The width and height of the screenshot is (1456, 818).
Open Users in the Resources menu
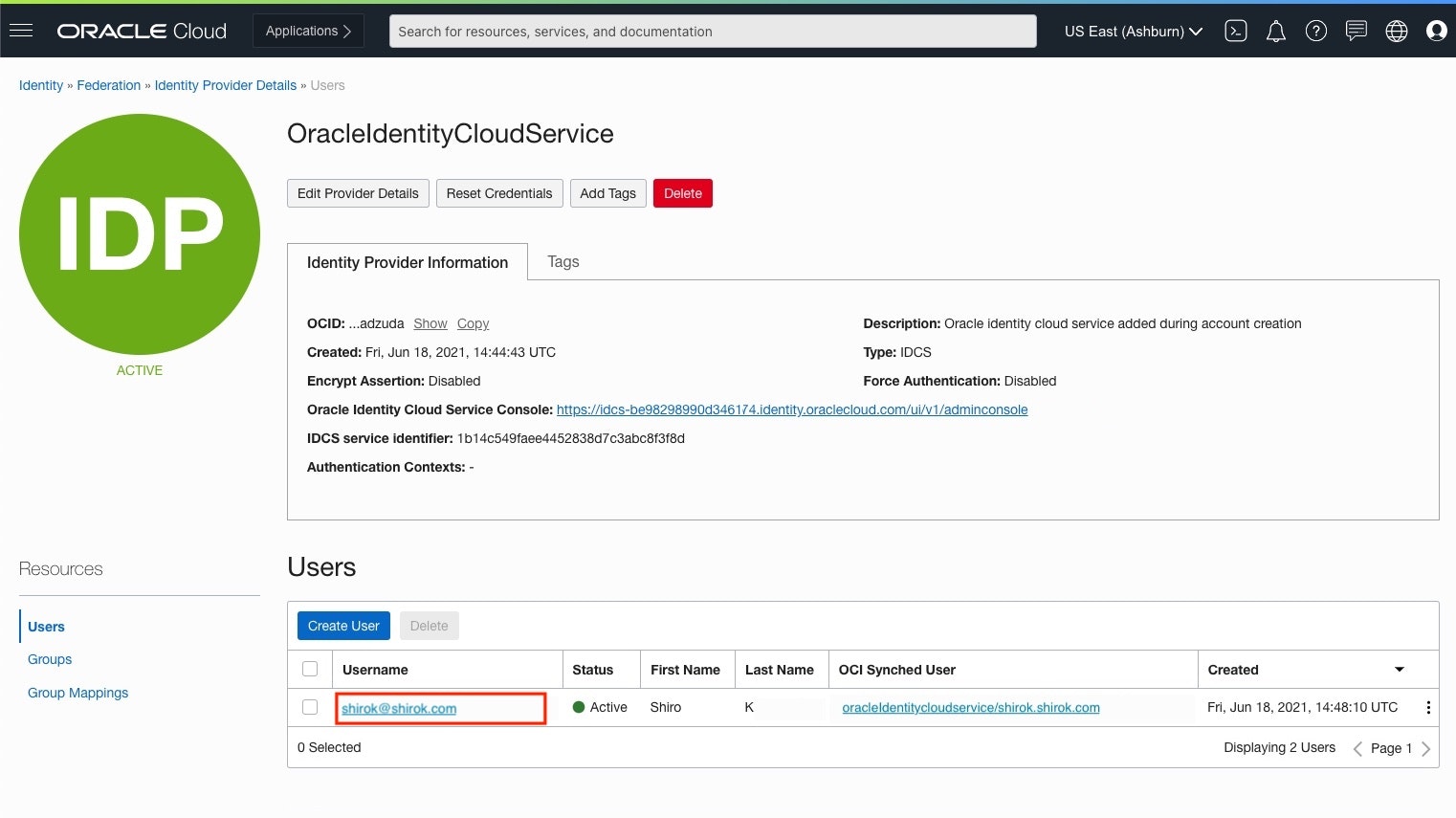coord(46,627)
